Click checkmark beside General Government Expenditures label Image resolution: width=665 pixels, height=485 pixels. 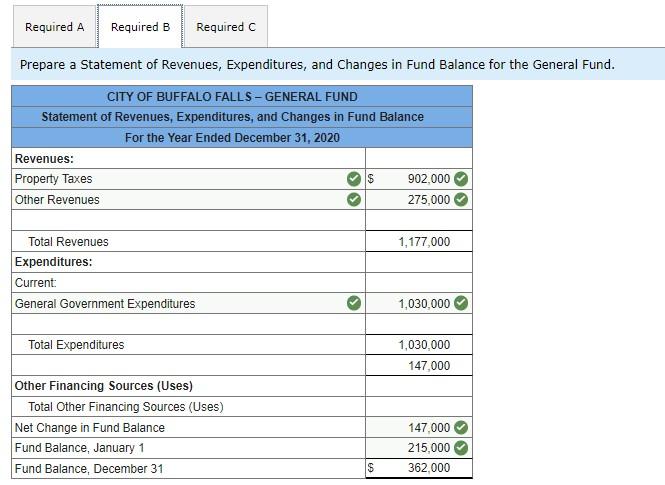354,303
